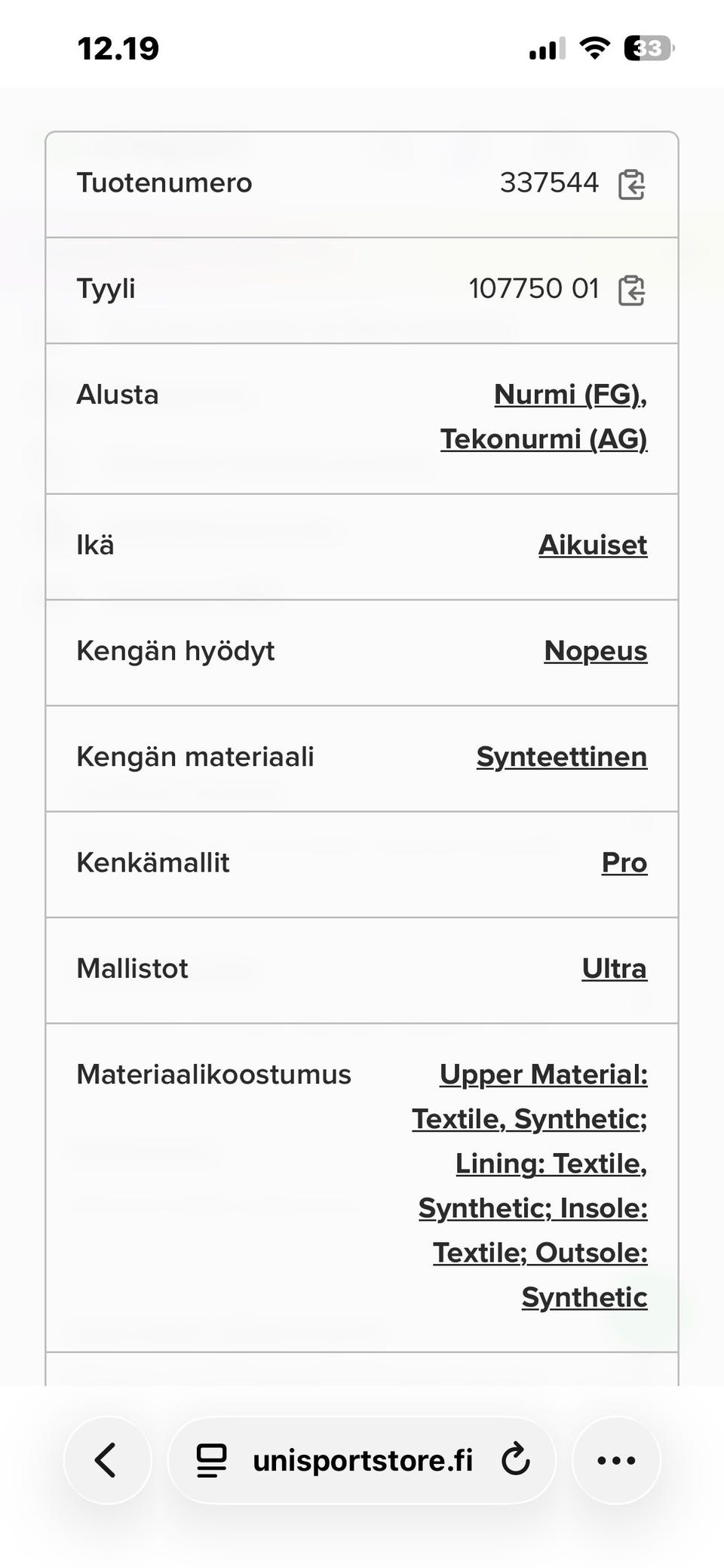Follow the Aikuiset age link
Image resolution: width=724 pixels, height=1568 pixels.
point(593,545)
